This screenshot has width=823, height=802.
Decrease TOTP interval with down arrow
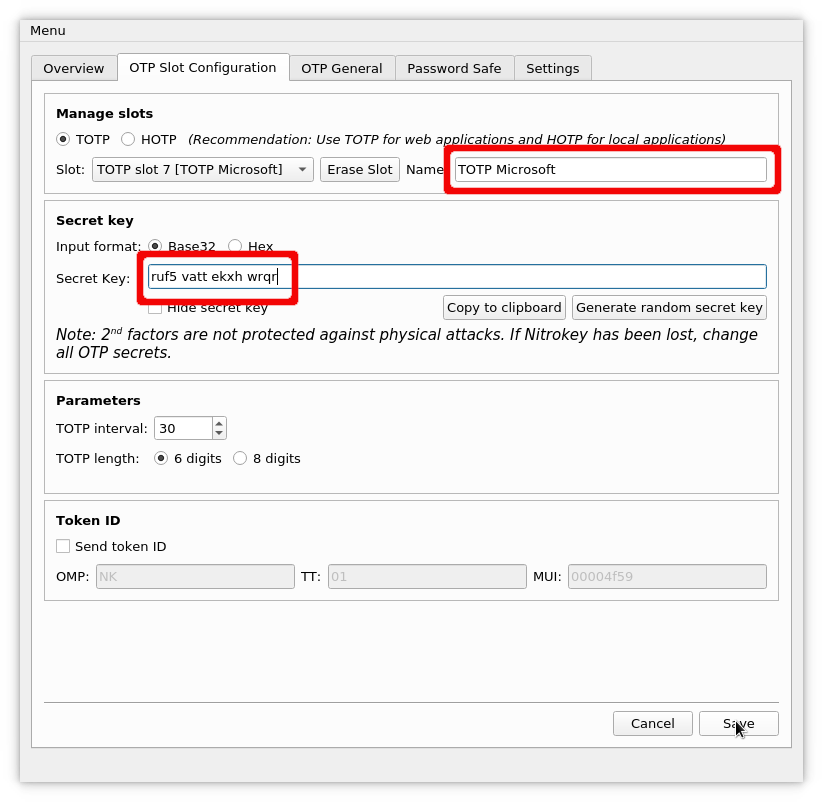[x=219, y=433]
